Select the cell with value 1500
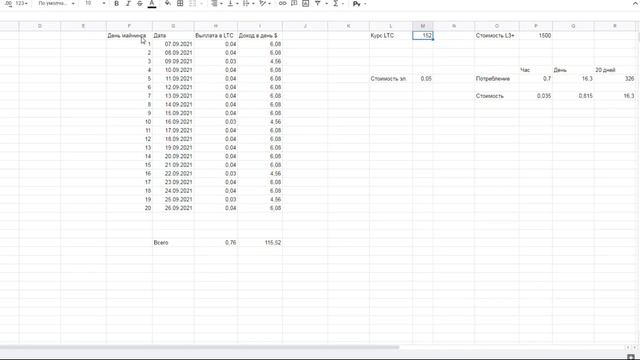Screen dimensions: 640x360 coord(536,36)
